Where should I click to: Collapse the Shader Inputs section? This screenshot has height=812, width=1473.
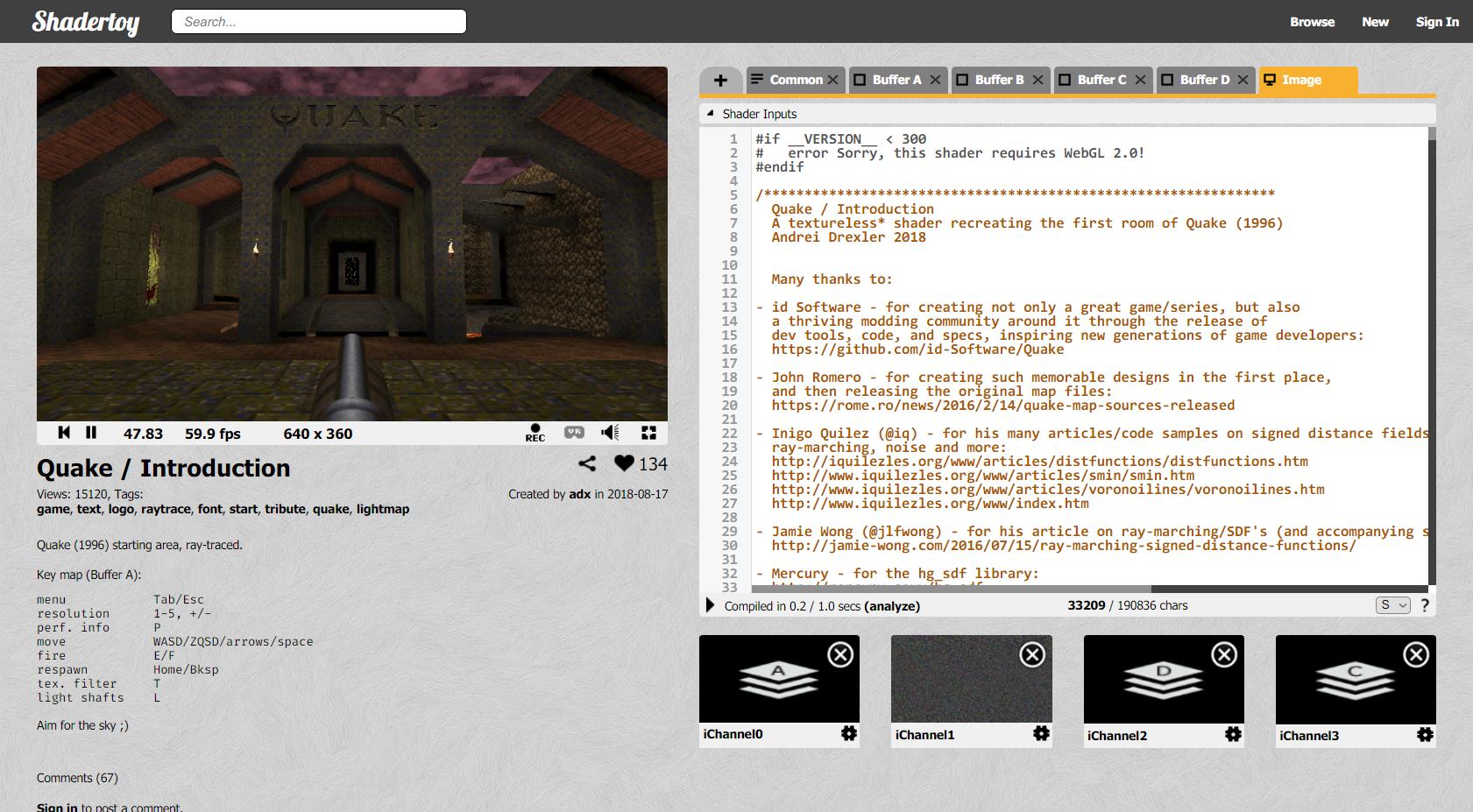tap(711, 114)
